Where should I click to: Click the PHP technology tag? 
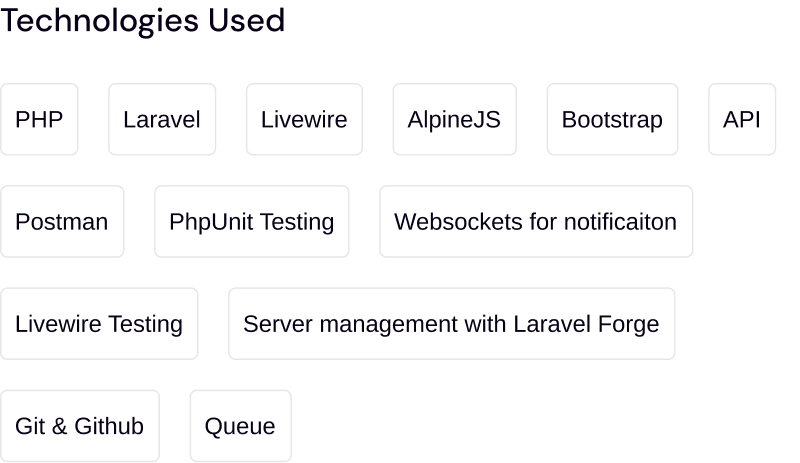[39, 120]
